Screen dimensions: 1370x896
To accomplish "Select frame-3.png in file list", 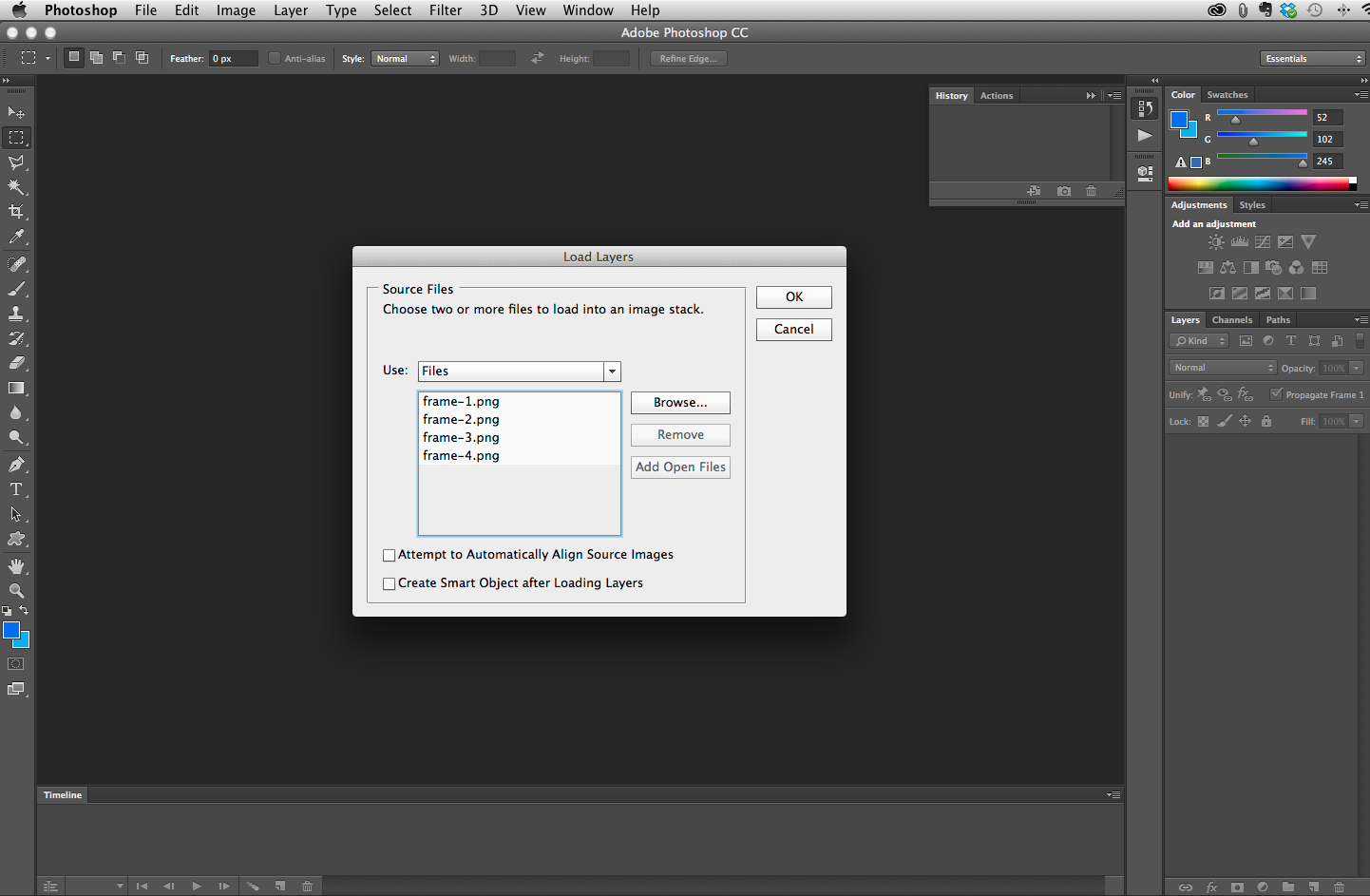I will [x=519, y=438].
